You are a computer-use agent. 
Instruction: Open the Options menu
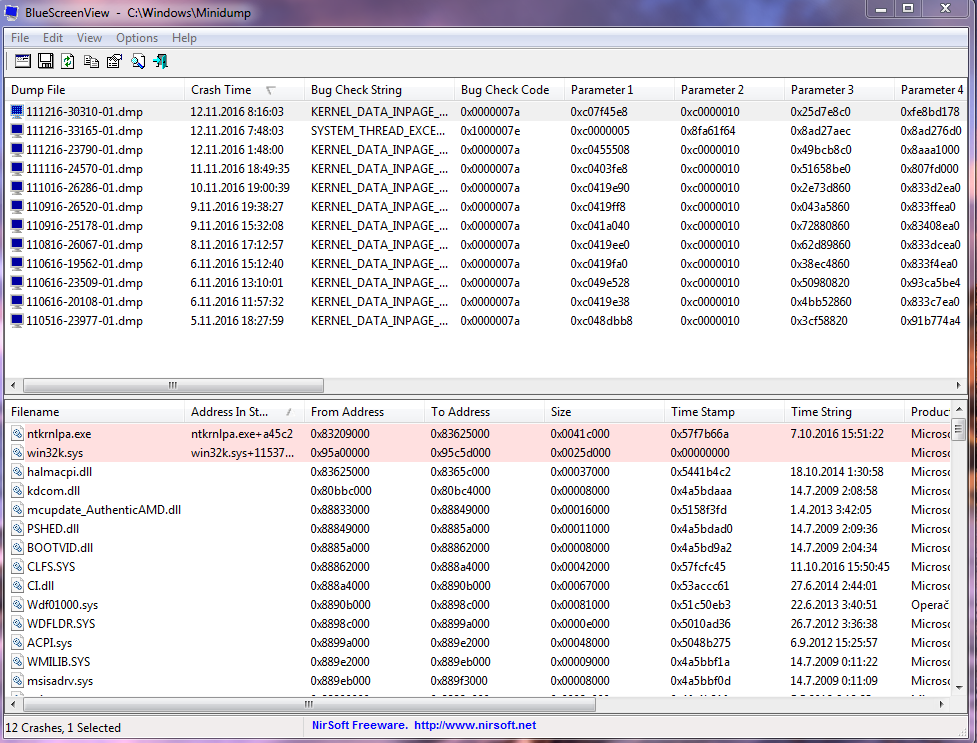tap(137, 38)
